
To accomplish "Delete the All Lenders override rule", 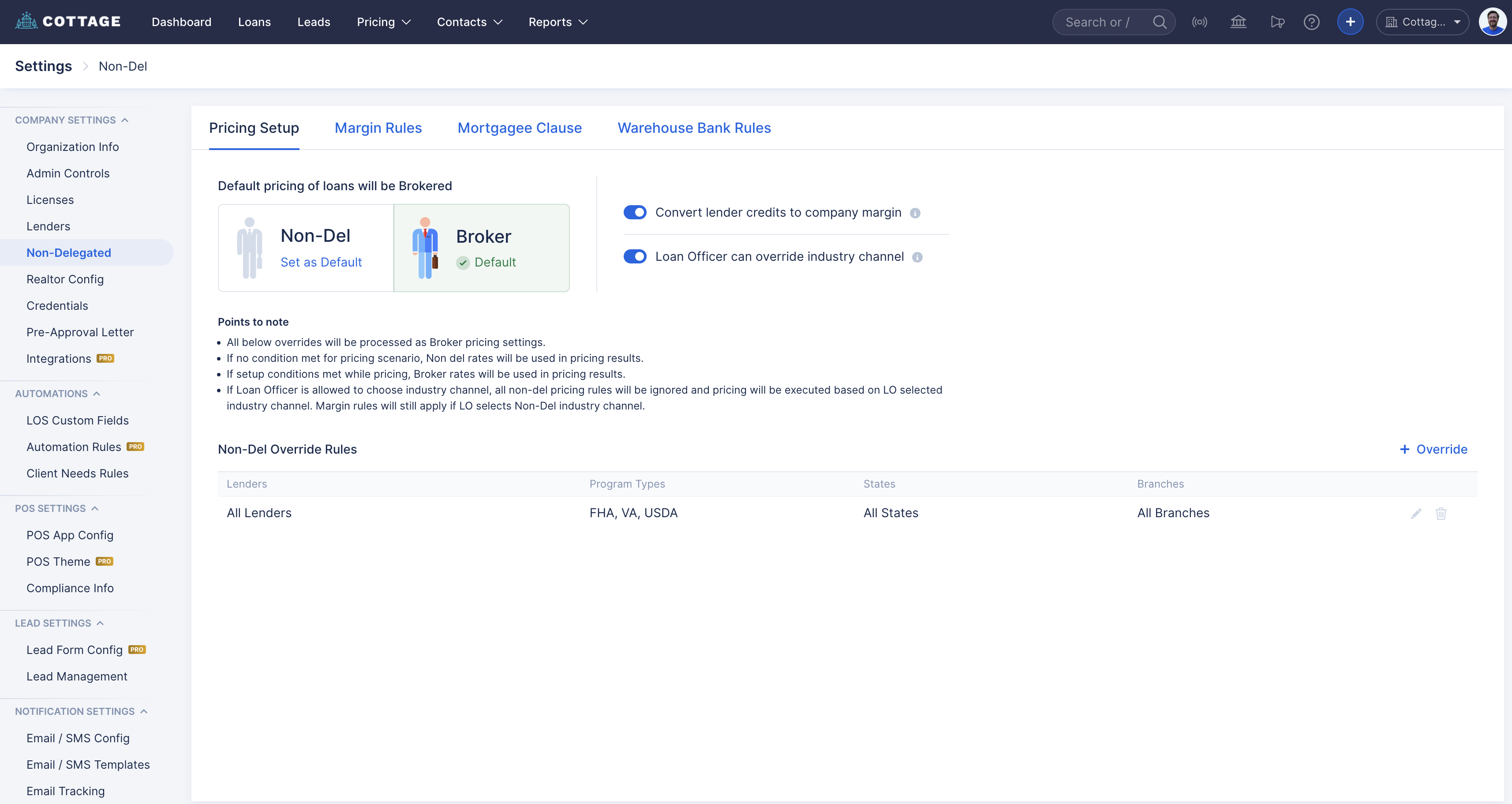I will pos(1441,513).
